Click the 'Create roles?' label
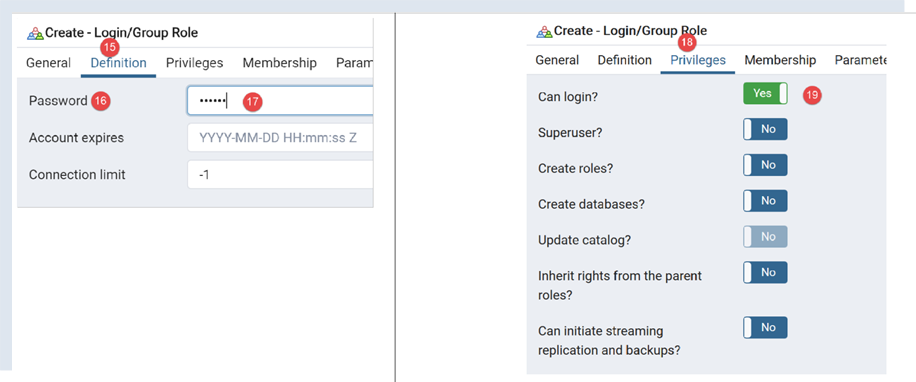The width and height of the screenshot is (916, 382). [575, 169]
